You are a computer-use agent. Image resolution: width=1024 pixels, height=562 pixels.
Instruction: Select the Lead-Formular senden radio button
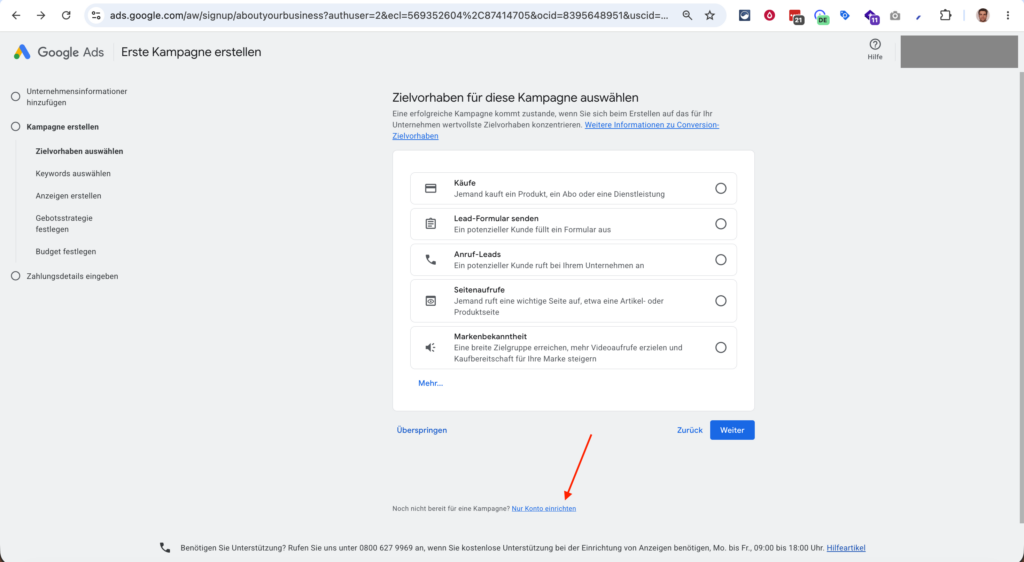click(x=720, y=224)
